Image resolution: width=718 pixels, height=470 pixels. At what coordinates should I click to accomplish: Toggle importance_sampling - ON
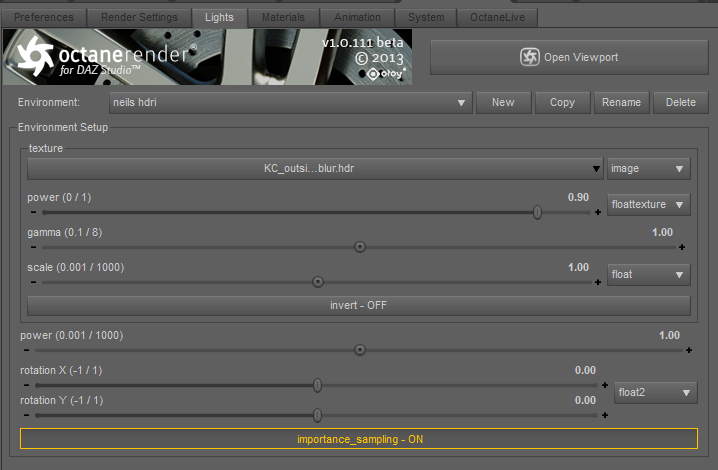tap(359, 439)
